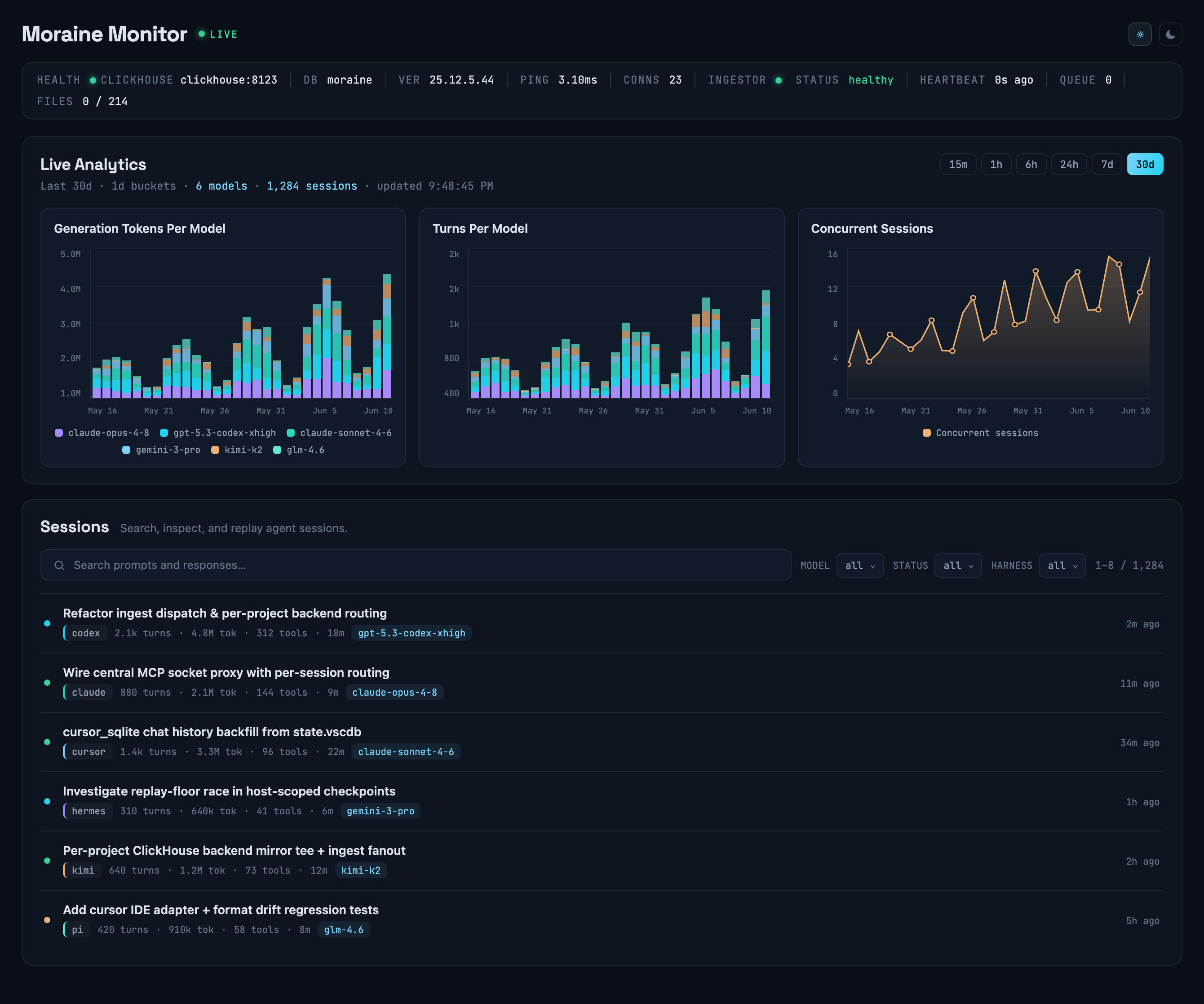Screen dimensions: 1204x1004
Task: Open session Add cursor IDE adapter
Action: pyautogui.click(x=602, y=920)
